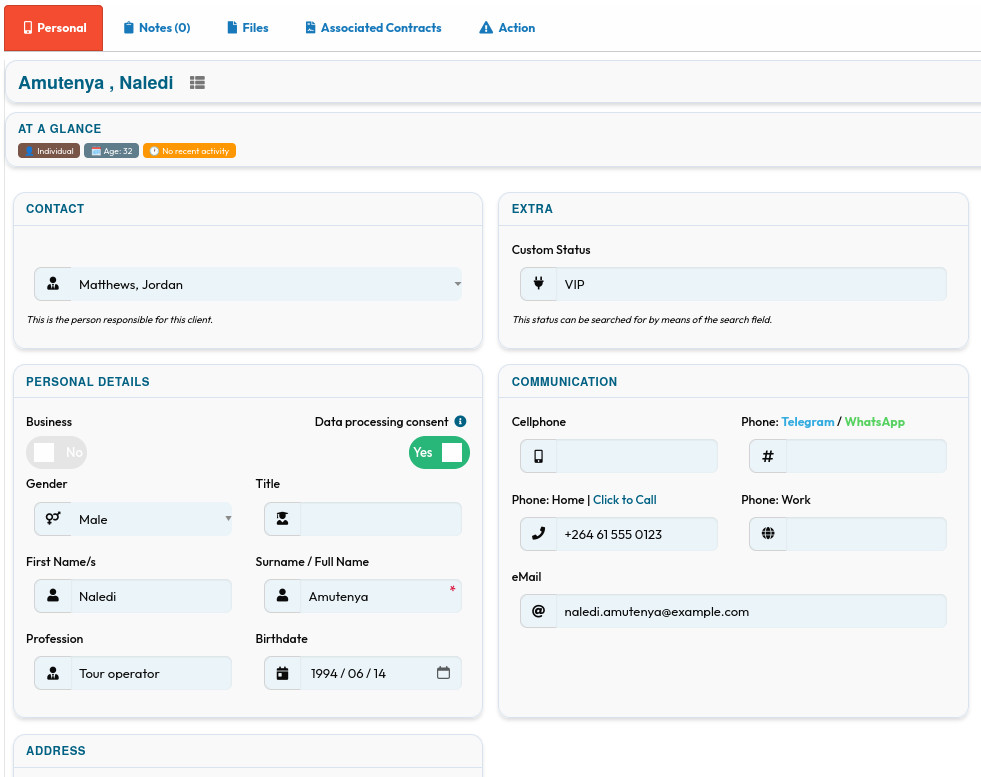Click the ADDRESS section heading
The height and width of the screenshot is (777, 981).
click(x=56, y=751)
